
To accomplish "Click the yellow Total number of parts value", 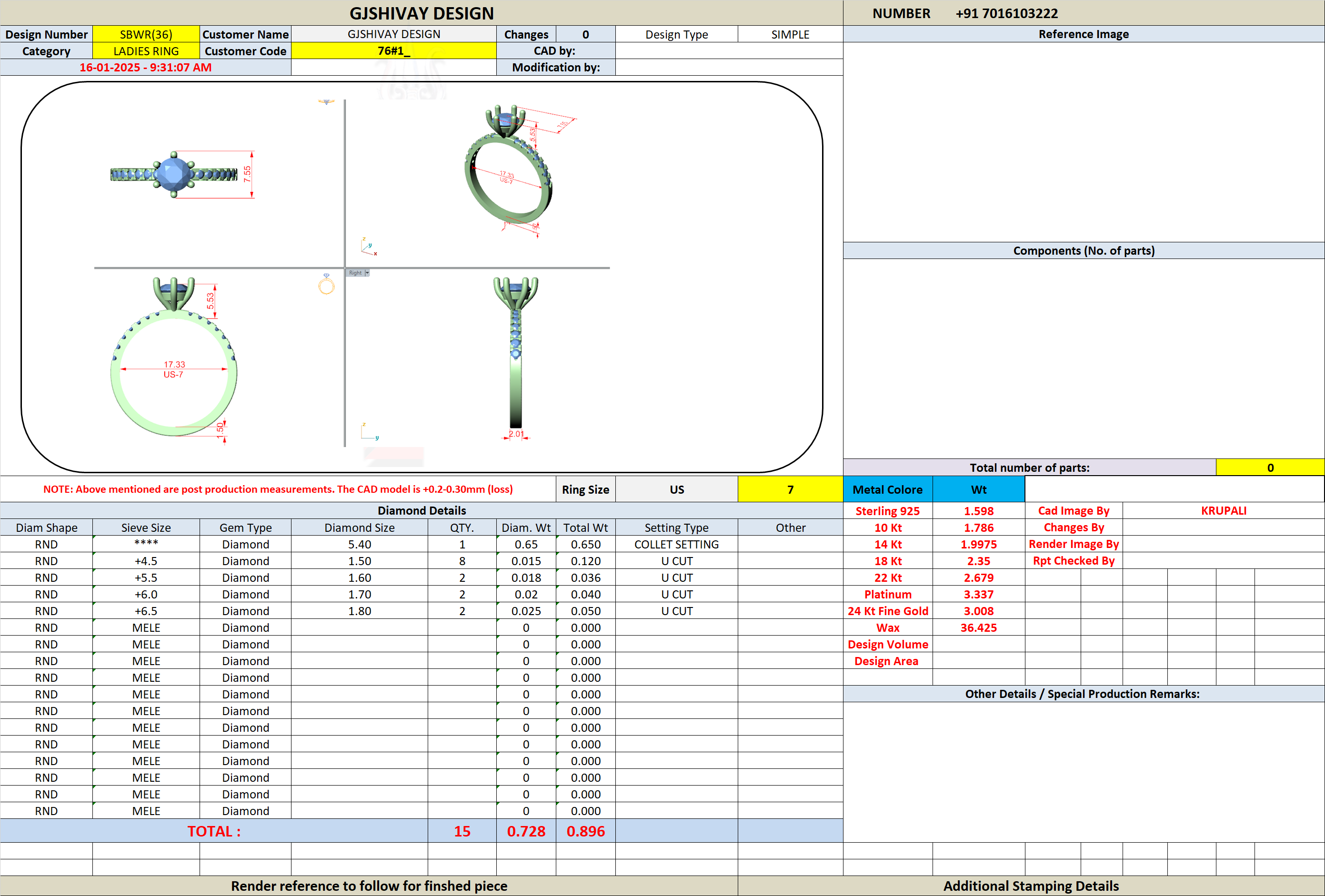I will 1270,468.
